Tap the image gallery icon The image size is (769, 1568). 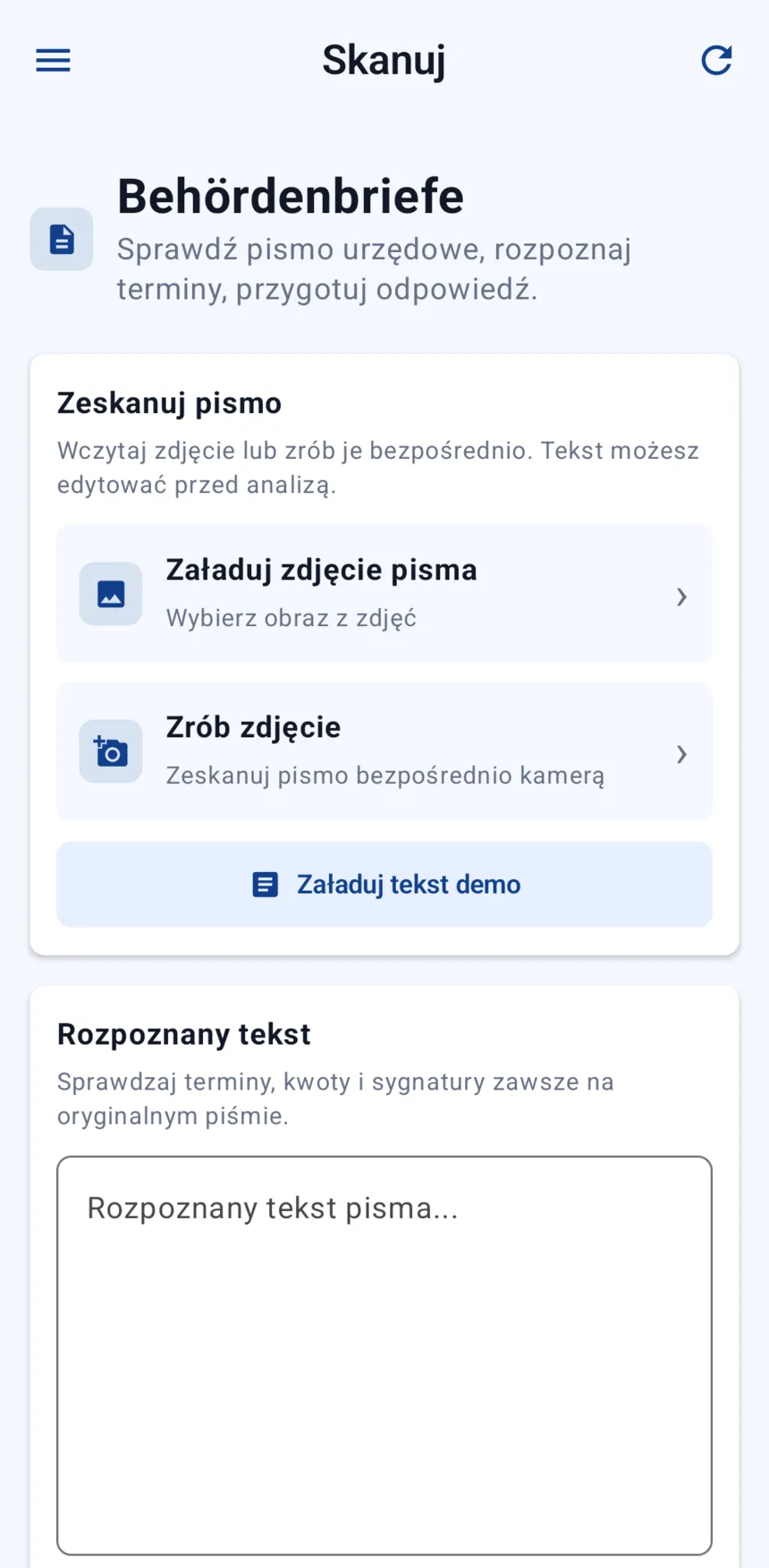(111, 594)
